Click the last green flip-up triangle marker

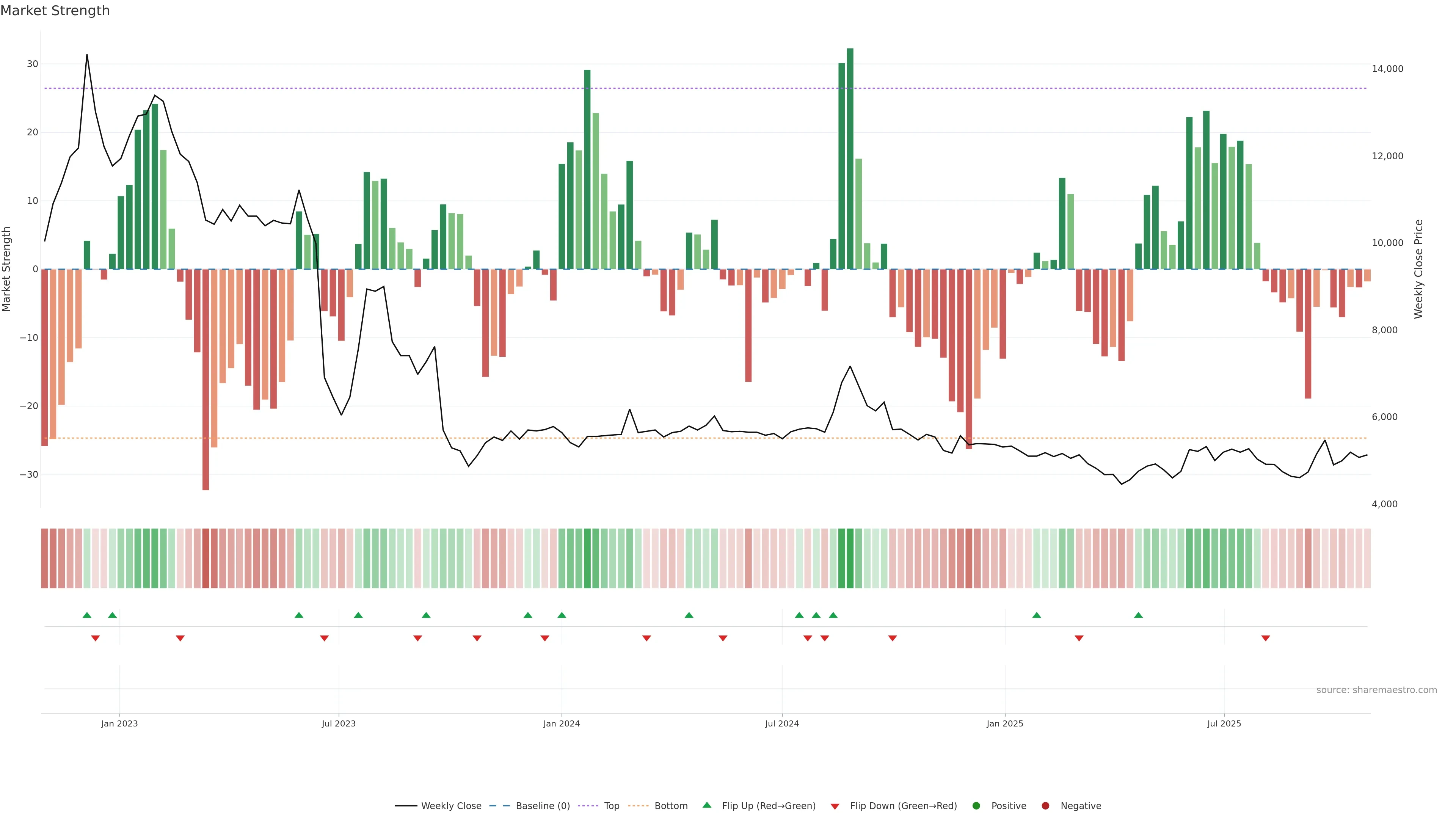[1138, 615]
